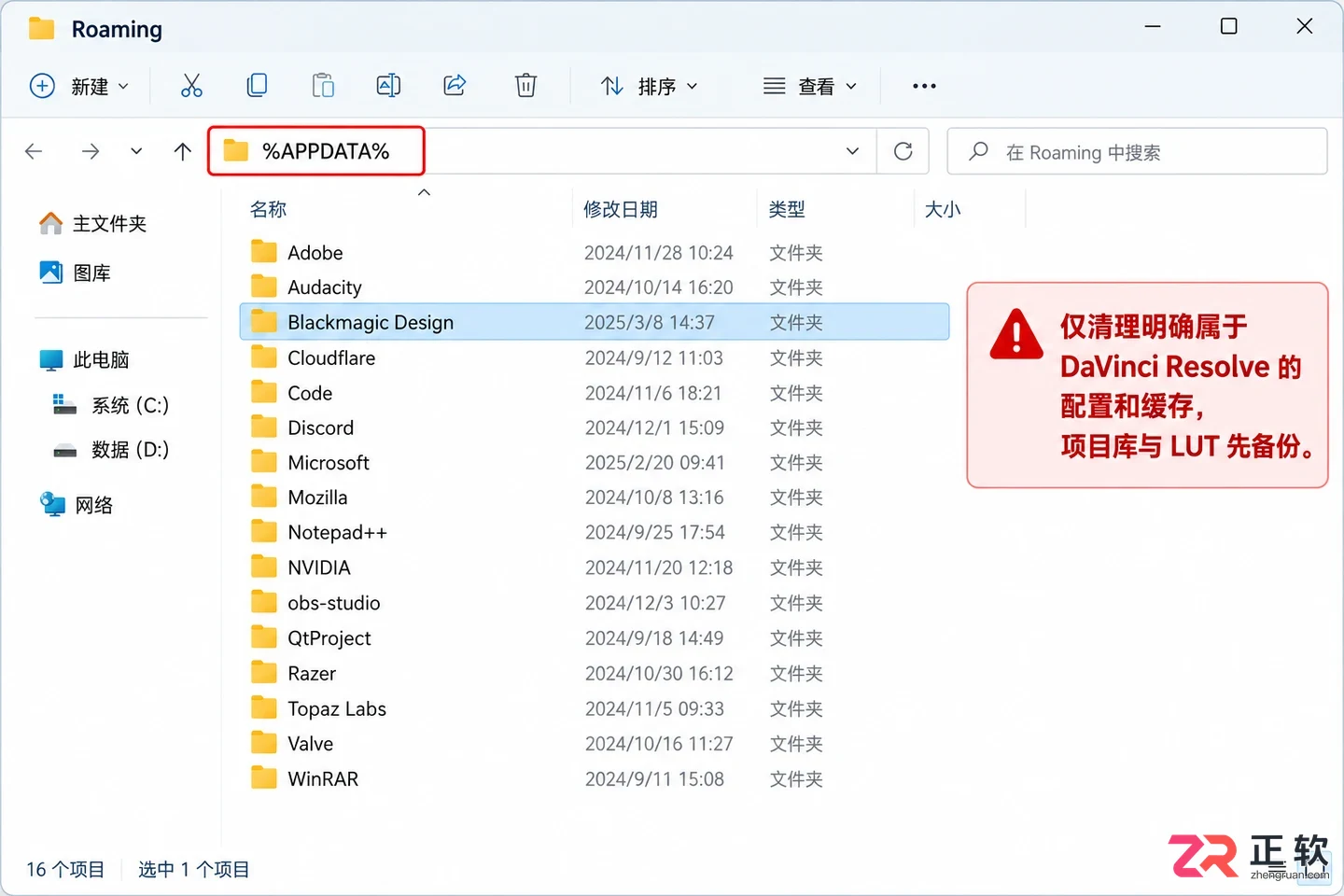Select the obs-studio folder name
Viewport: 1344px width, 896px height.
coord(334,603)
